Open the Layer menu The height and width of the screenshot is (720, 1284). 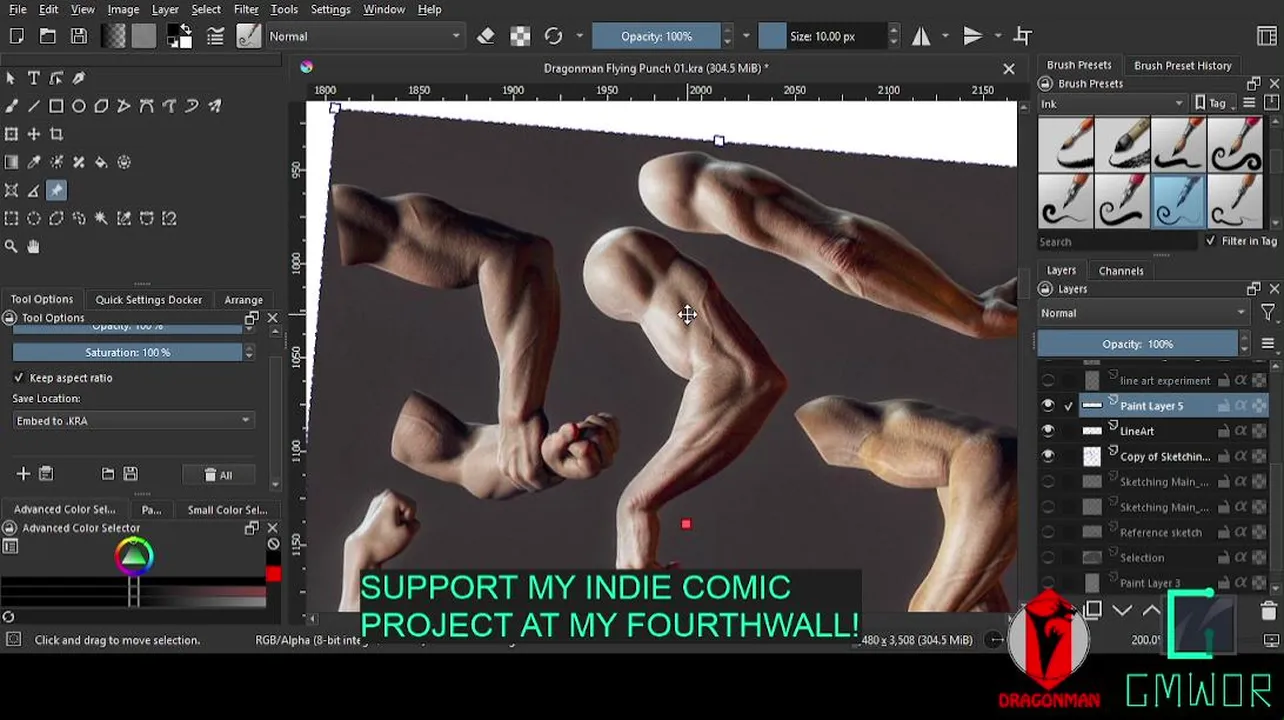[x=165, y=9]
